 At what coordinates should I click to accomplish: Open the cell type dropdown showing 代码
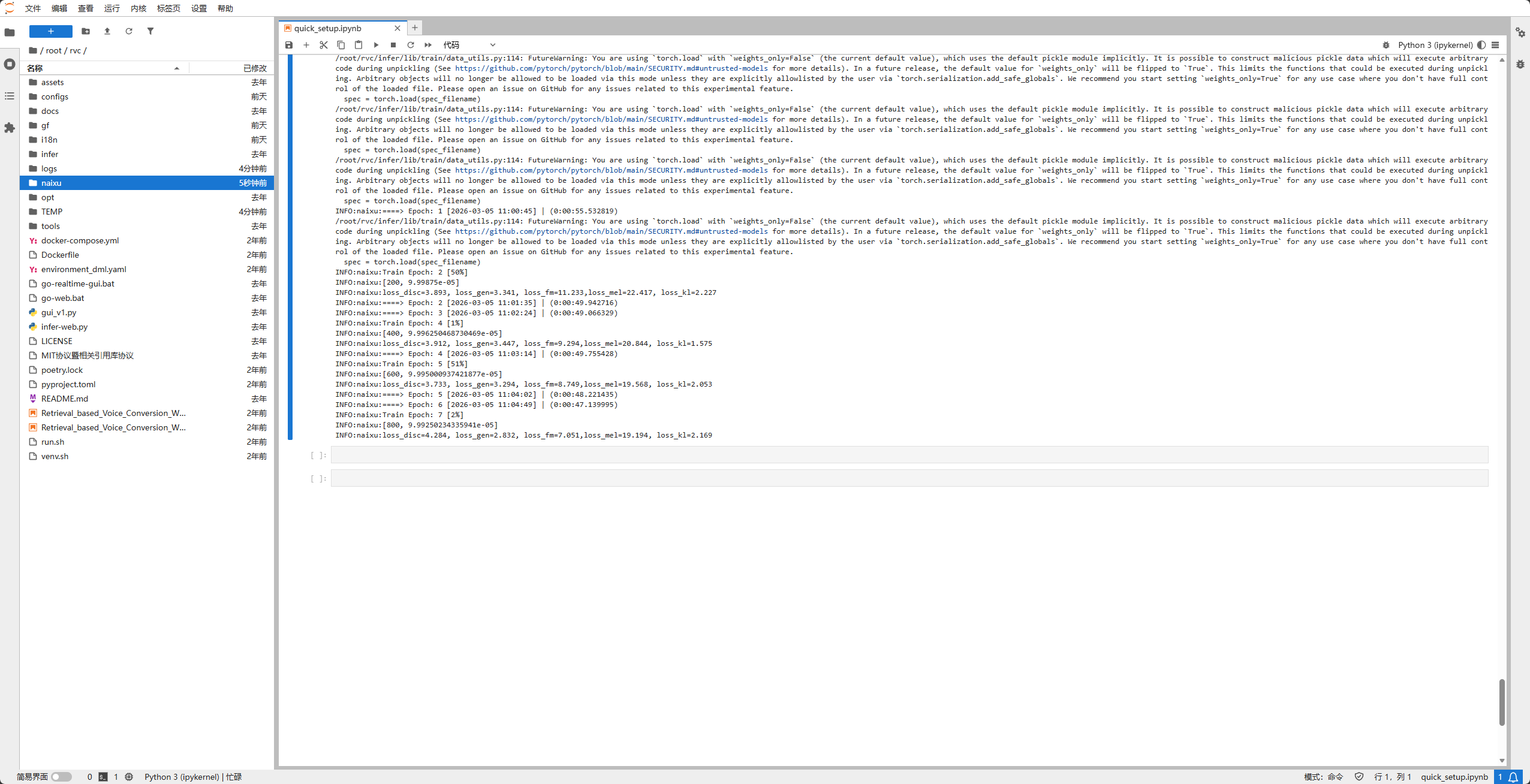(469, 45)
